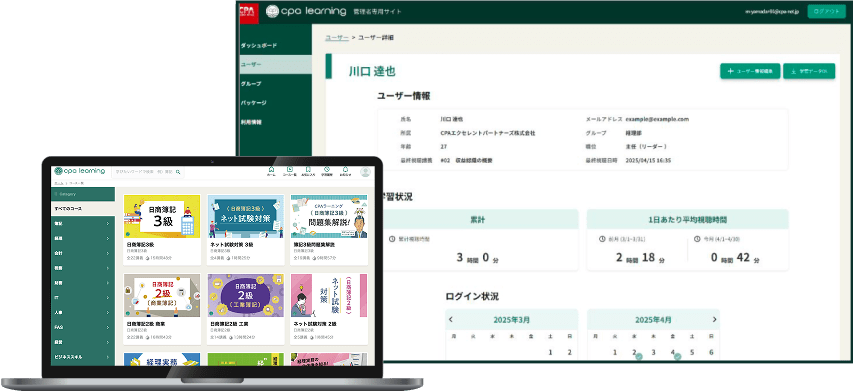Click 2025年3月 calendar heading
Viewport: 853px width, 391px height.
coord(511,320)
